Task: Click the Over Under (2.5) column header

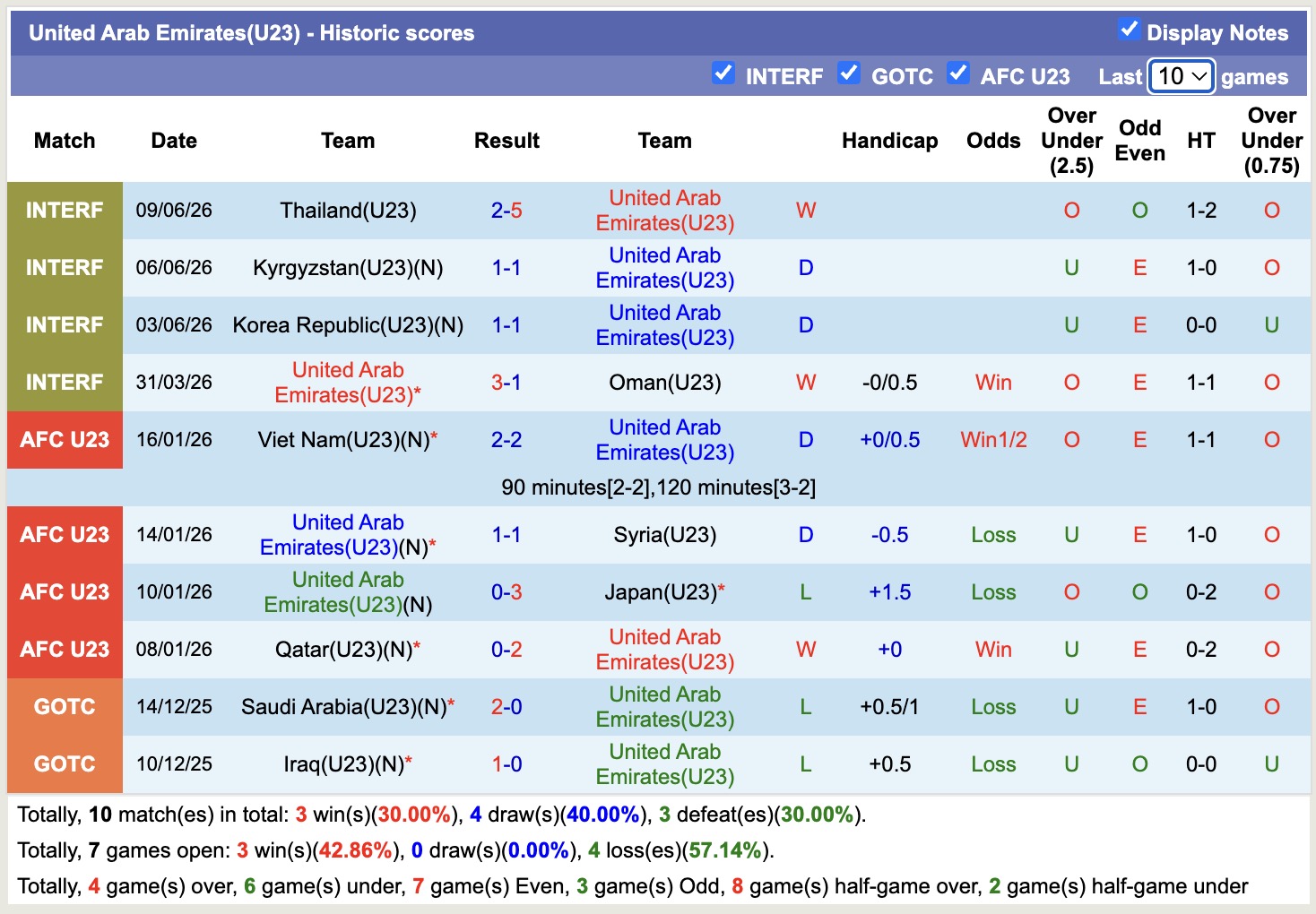Action: click(x=1071, y=141)
